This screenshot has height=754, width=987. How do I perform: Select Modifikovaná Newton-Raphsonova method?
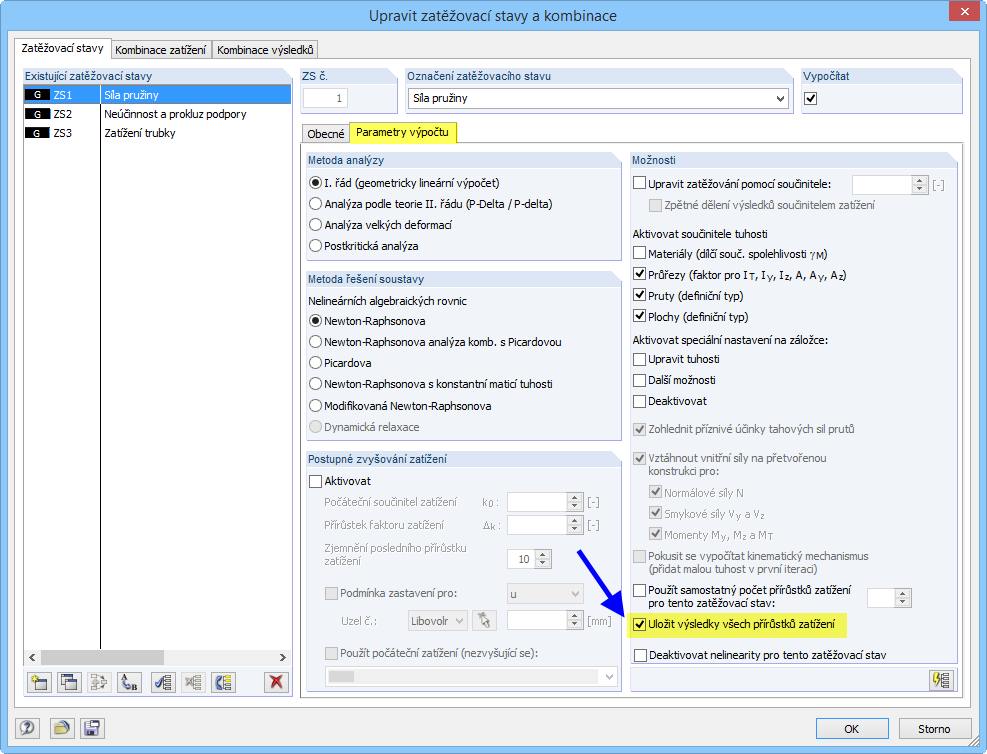click(x=315, y=405)
